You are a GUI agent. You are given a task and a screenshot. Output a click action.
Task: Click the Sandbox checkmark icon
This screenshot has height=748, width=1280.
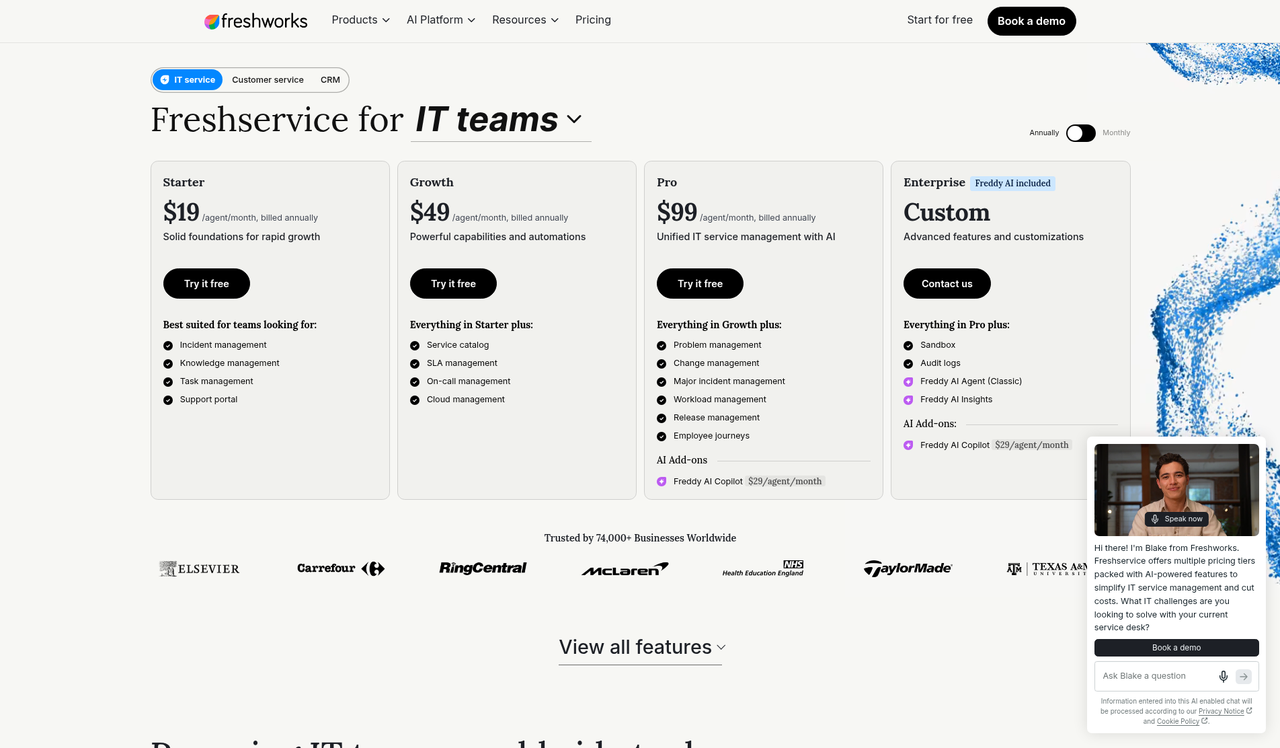(909, 346)
